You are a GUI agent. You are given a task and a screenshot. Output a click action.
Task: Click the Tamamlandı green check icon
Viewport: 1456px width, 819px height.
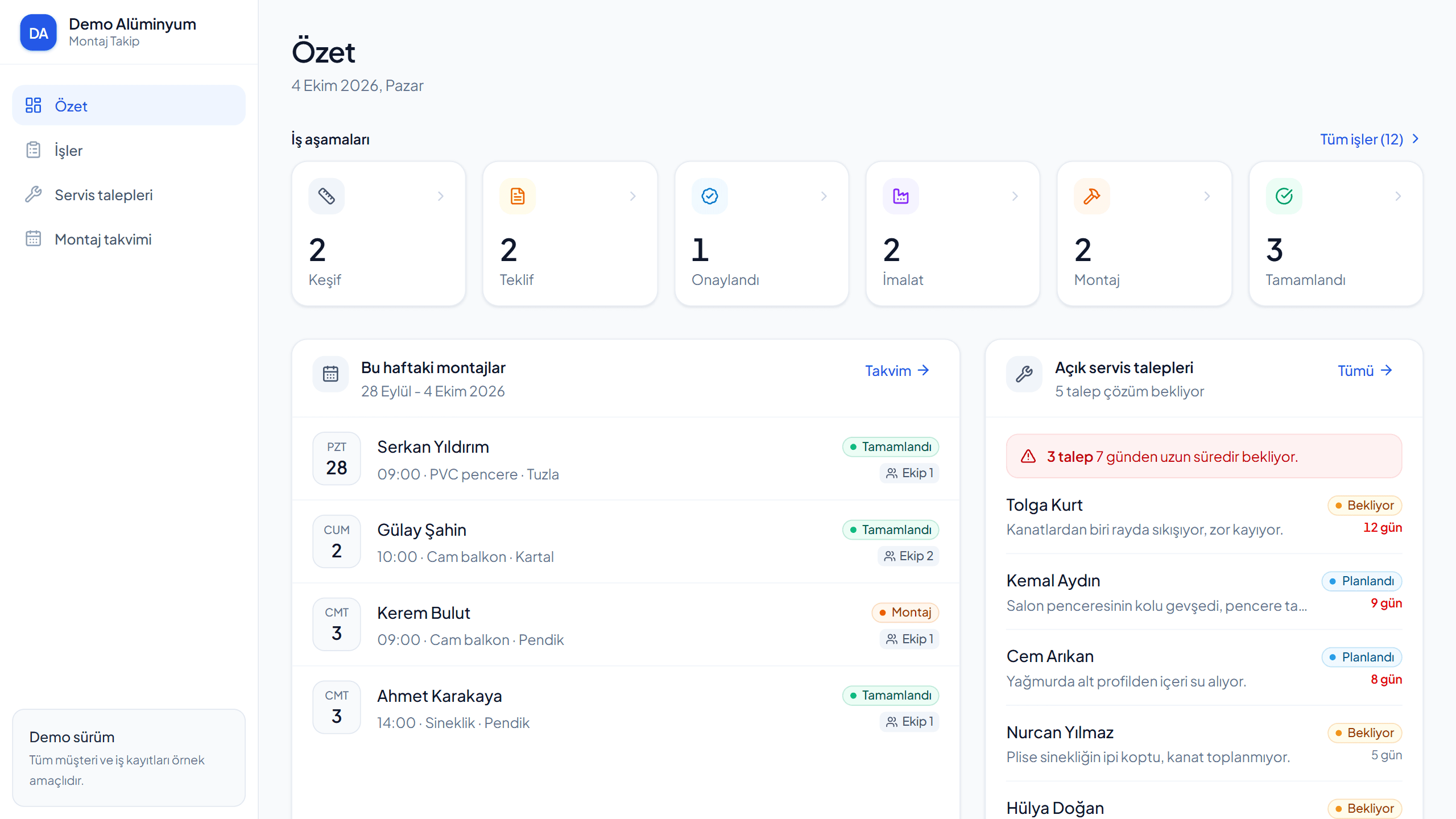[x=1284, y=196]
